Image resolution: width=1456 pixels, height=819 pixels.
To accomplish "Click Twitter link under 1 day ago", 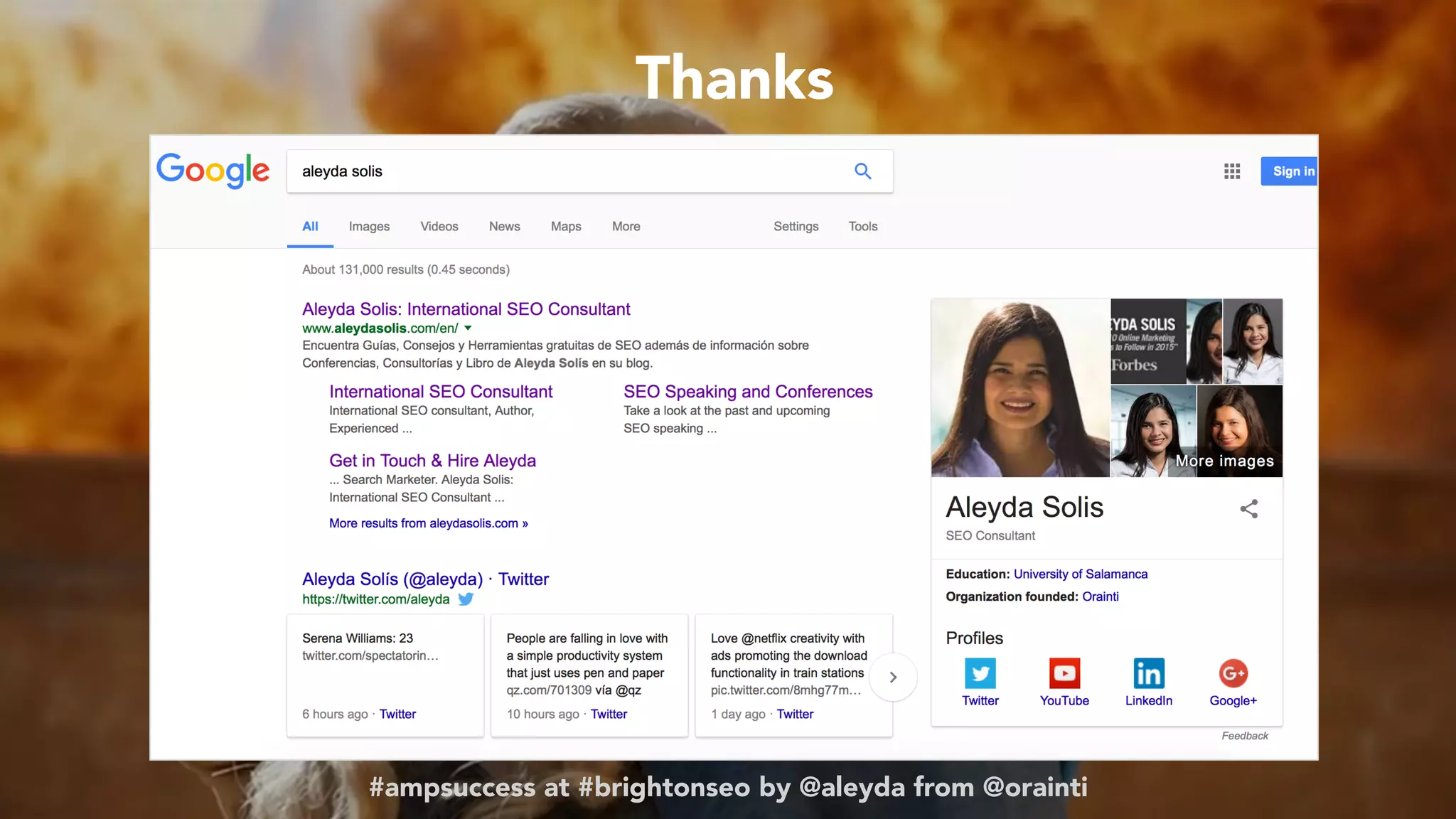I will pyautogui.click(x=795, y=714).
